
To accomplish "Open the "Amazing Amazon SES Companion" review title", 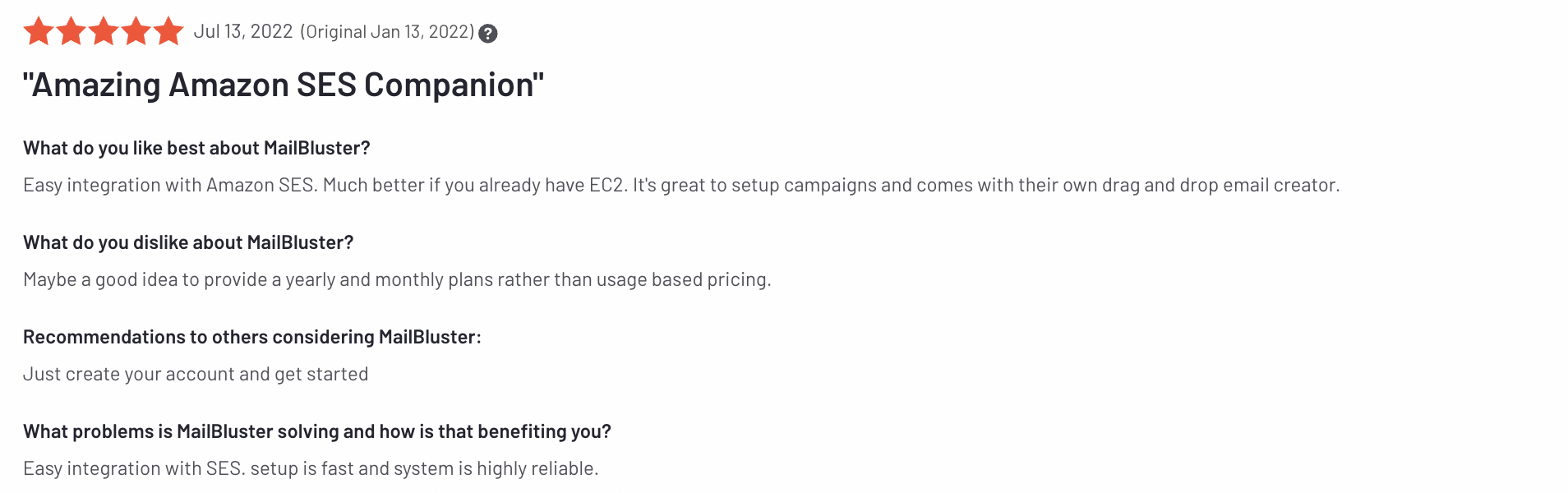I will 284,85.
